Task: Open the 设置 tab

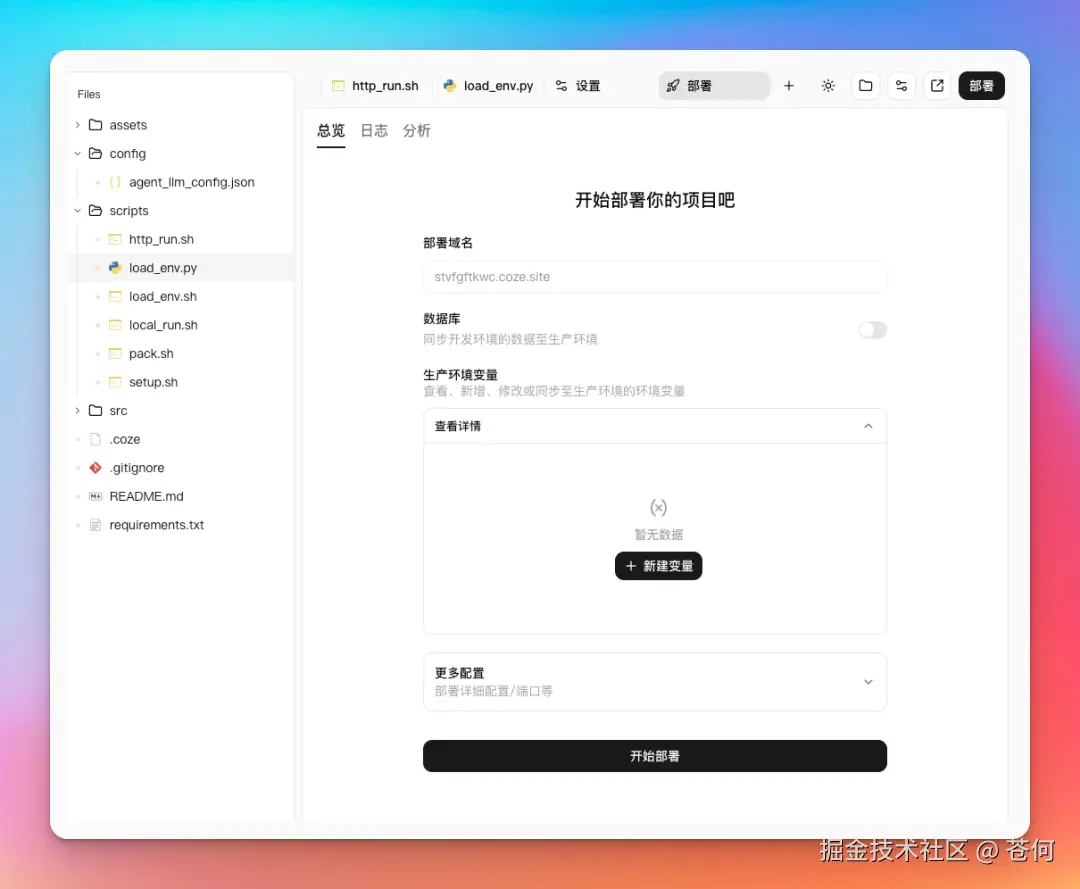Action: [588, 86]
